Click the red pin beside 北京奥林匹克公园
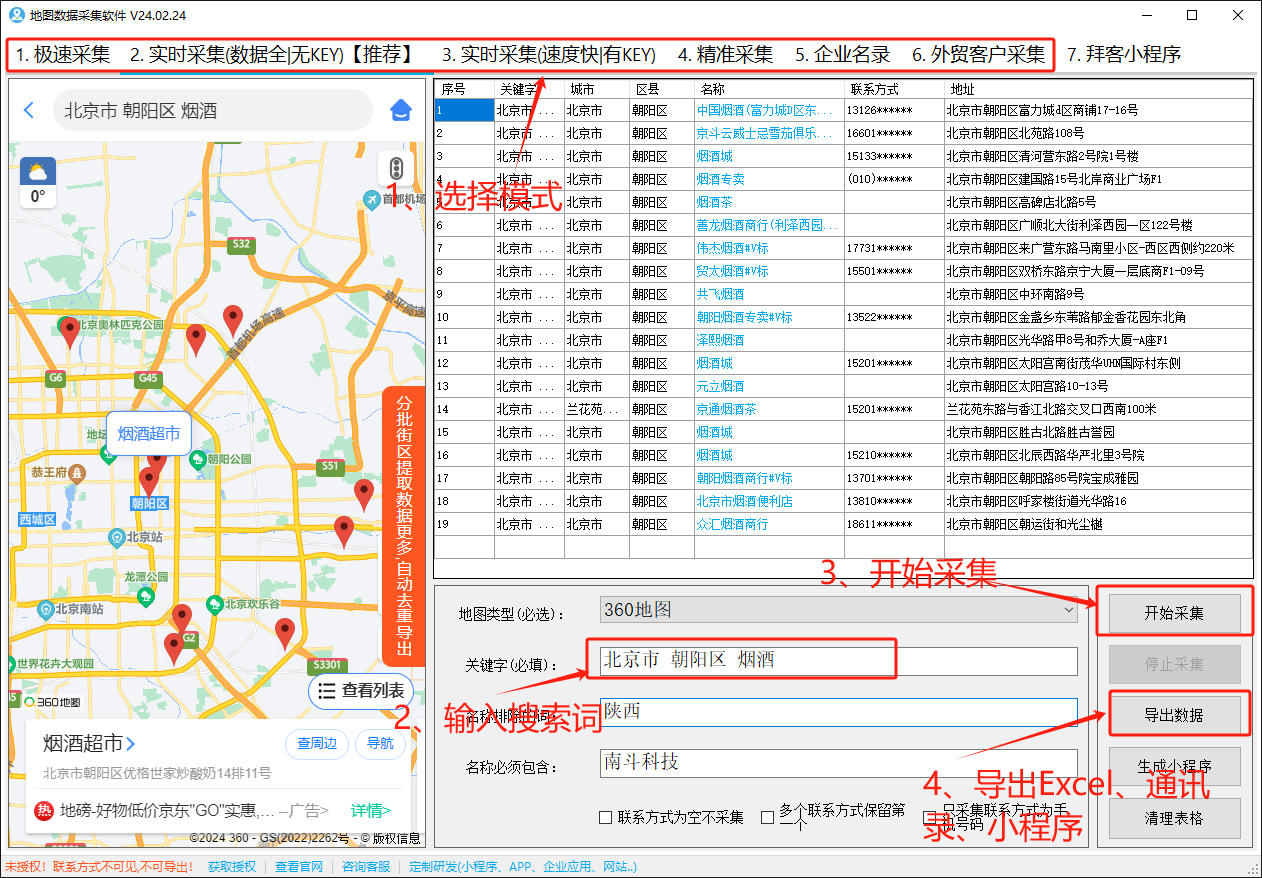Image resolution: width=1262 pixels, height=878 pixels. coord(70,331)
